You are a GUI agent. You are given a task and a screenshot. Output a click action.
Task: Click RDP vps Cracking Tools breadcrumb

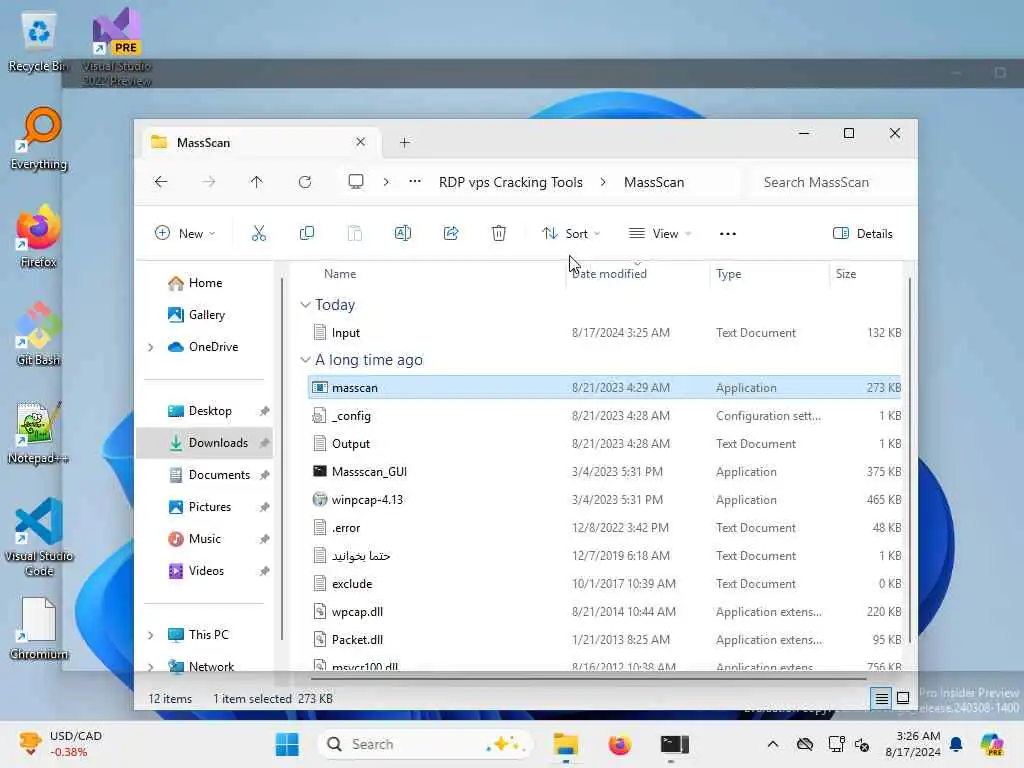click(511, 182)
